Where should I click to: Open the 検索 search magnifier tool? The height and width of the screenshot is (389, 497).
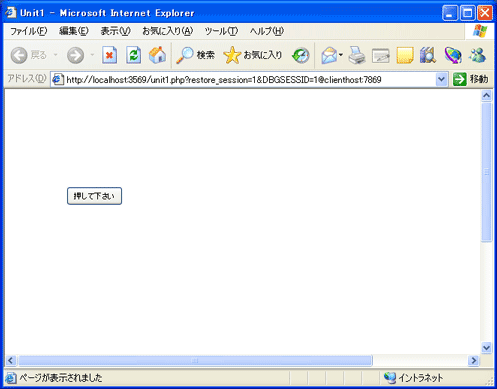click(x=195, y=55)
